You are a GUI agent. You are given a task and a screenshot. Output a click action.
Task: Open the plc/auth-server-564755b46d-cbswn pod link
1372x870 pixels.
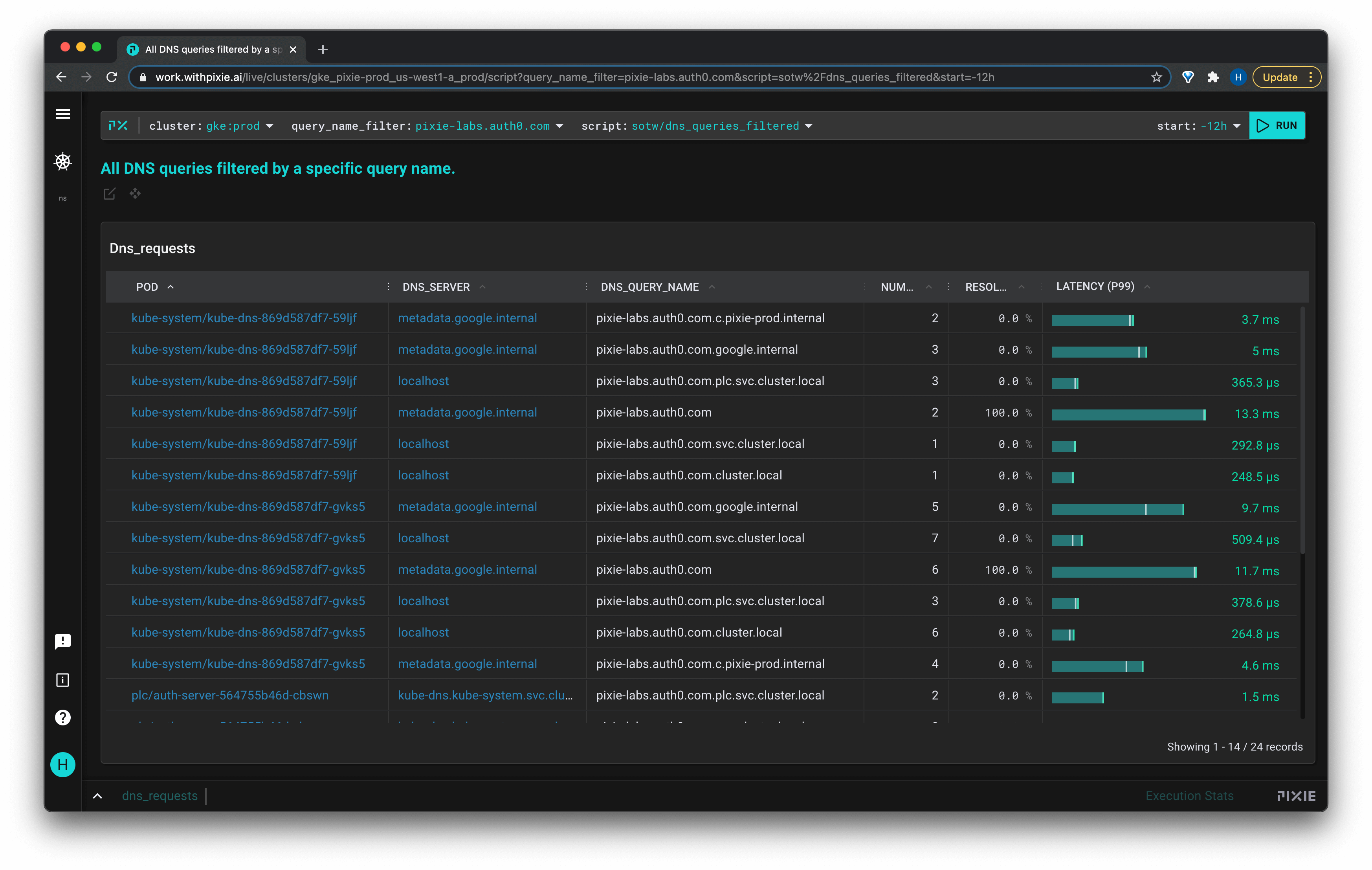pos(229,695)
